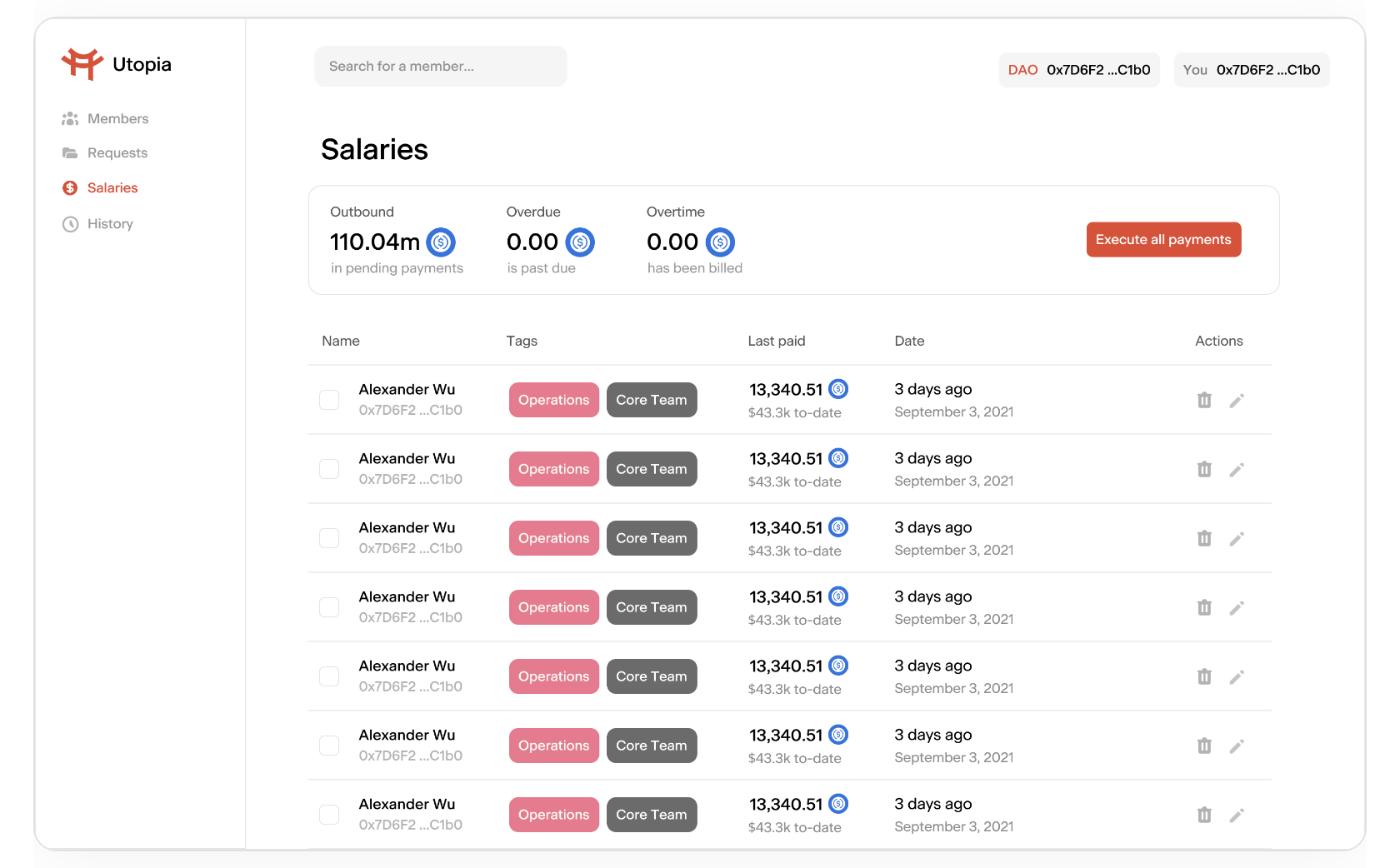The image size is (1385, 868).
Task: Click the trash icon in last row
Action: [1204, 816]
